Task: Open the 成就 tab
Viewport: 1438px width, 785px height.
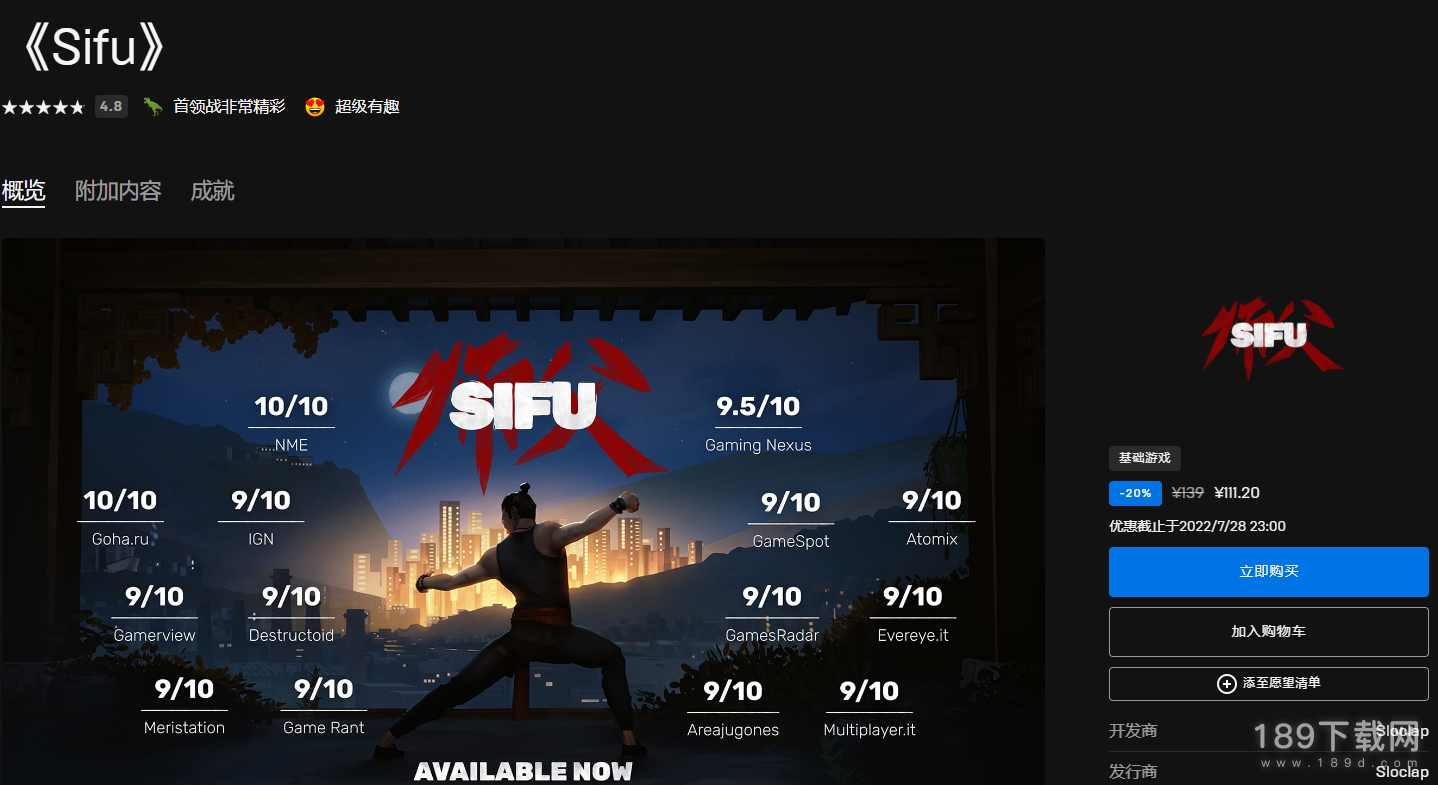Action: click(x=212, y=191)
